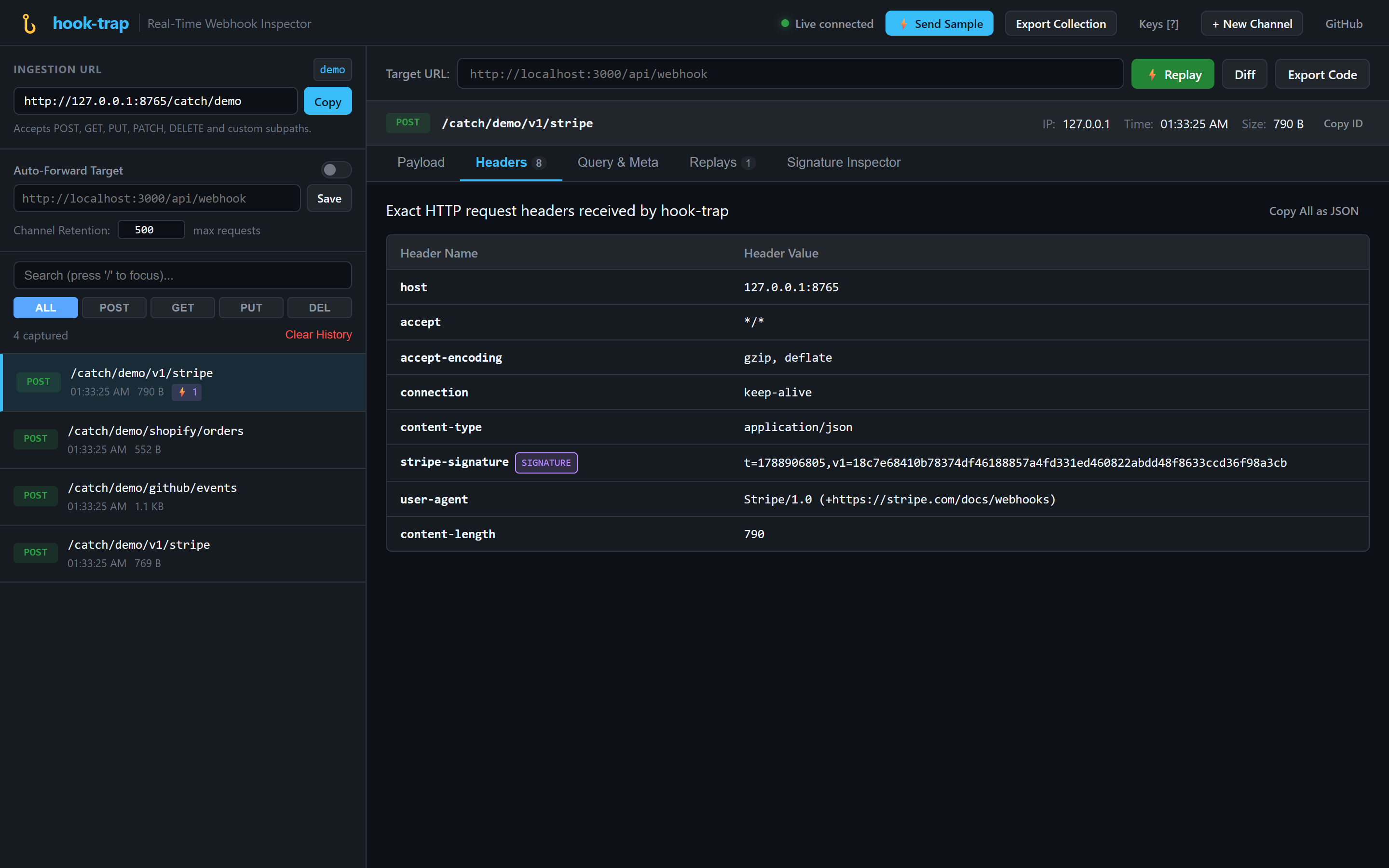Click the replay-count lightning badge on stripe request
This screenshot has height=868, width=1389.
point(187,392)
